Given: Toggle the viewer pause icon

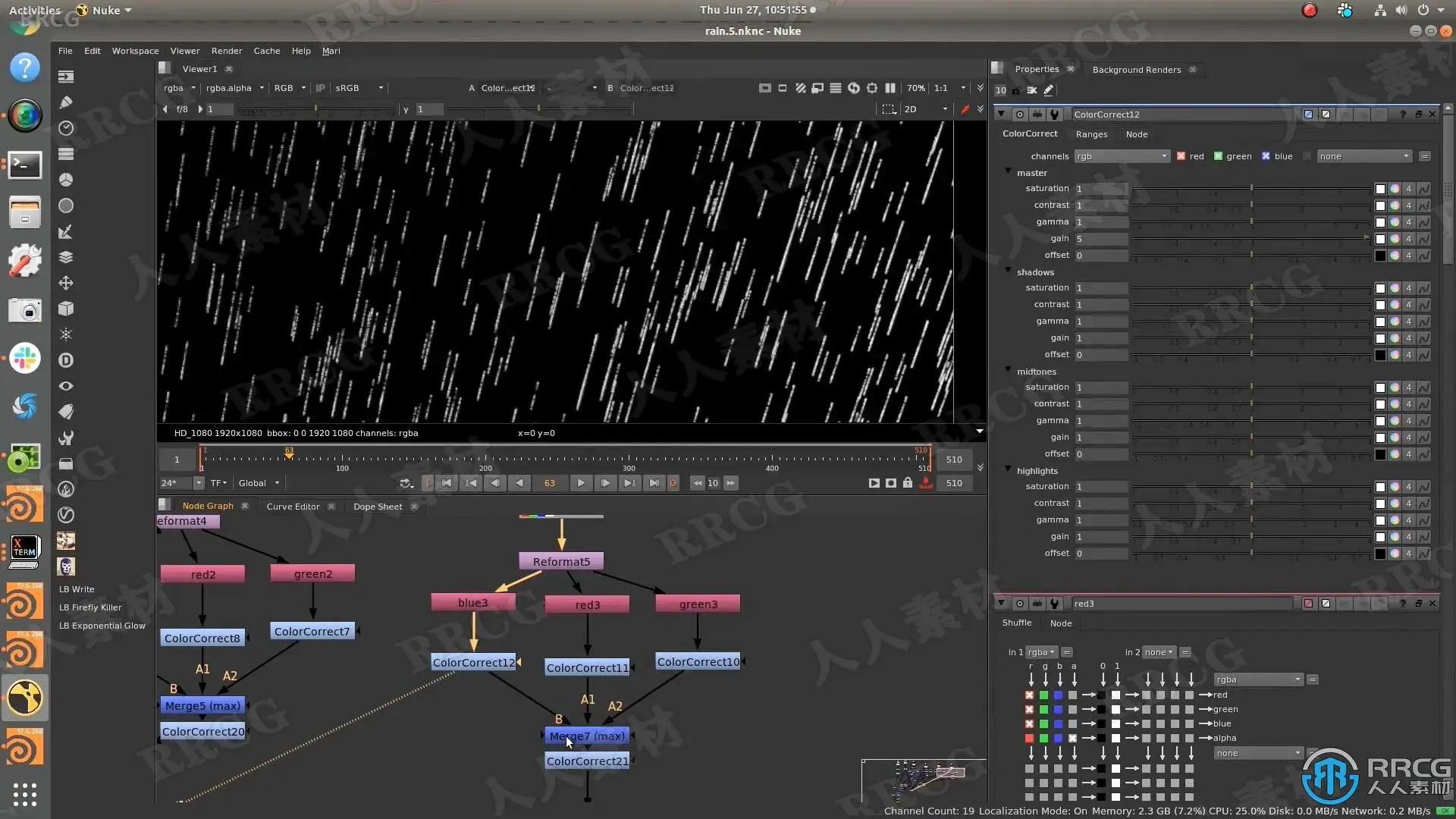Looking at the screenshot, I should tap(890, 88).
